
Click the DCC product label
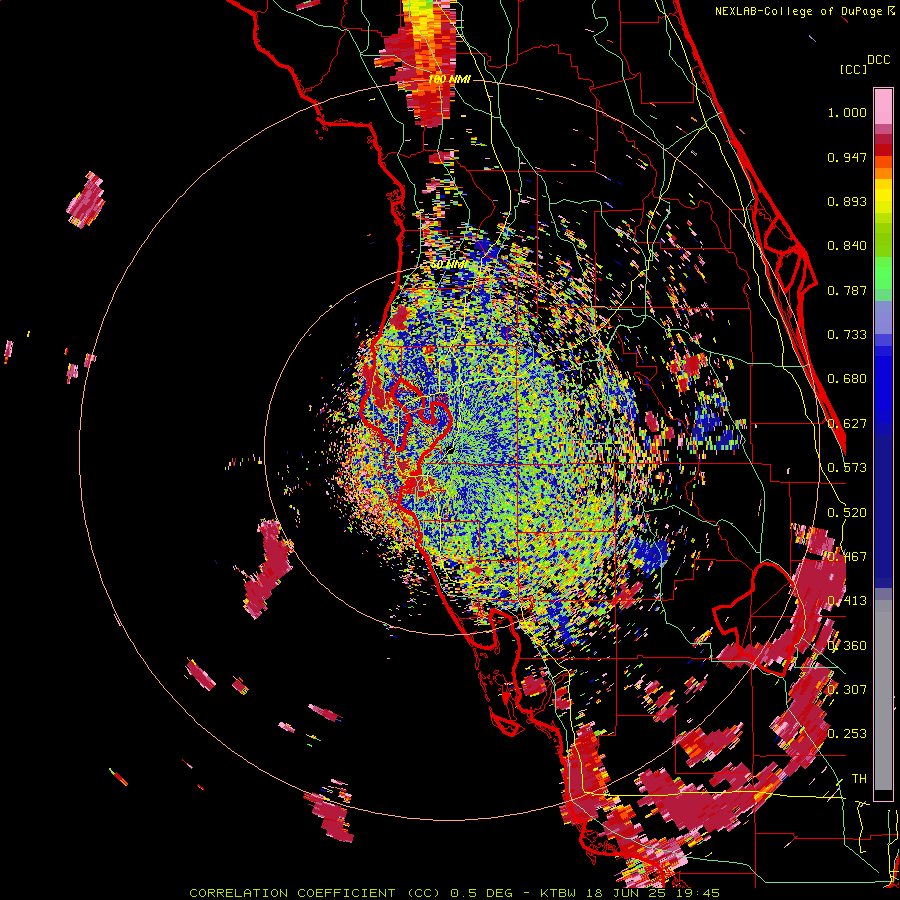click(879, 60)
